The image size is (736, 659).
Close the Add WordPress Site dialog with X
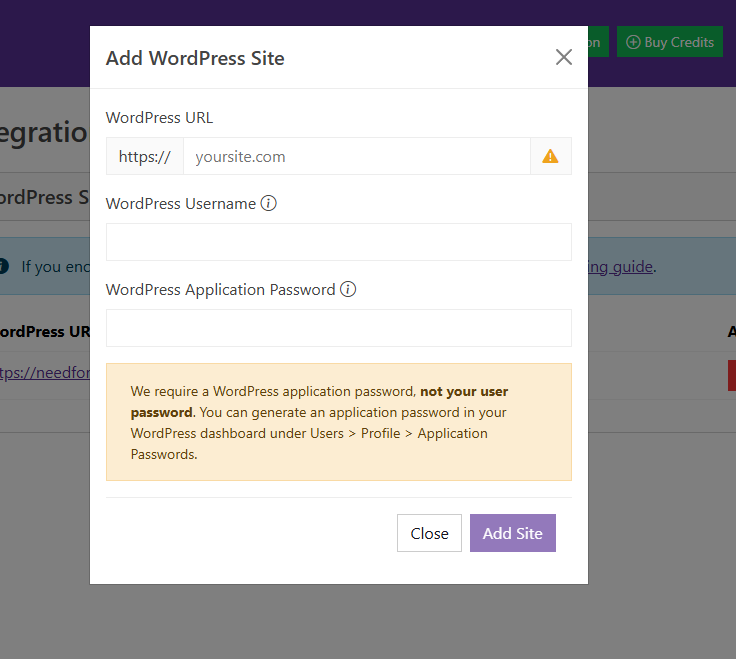point(563,57)
